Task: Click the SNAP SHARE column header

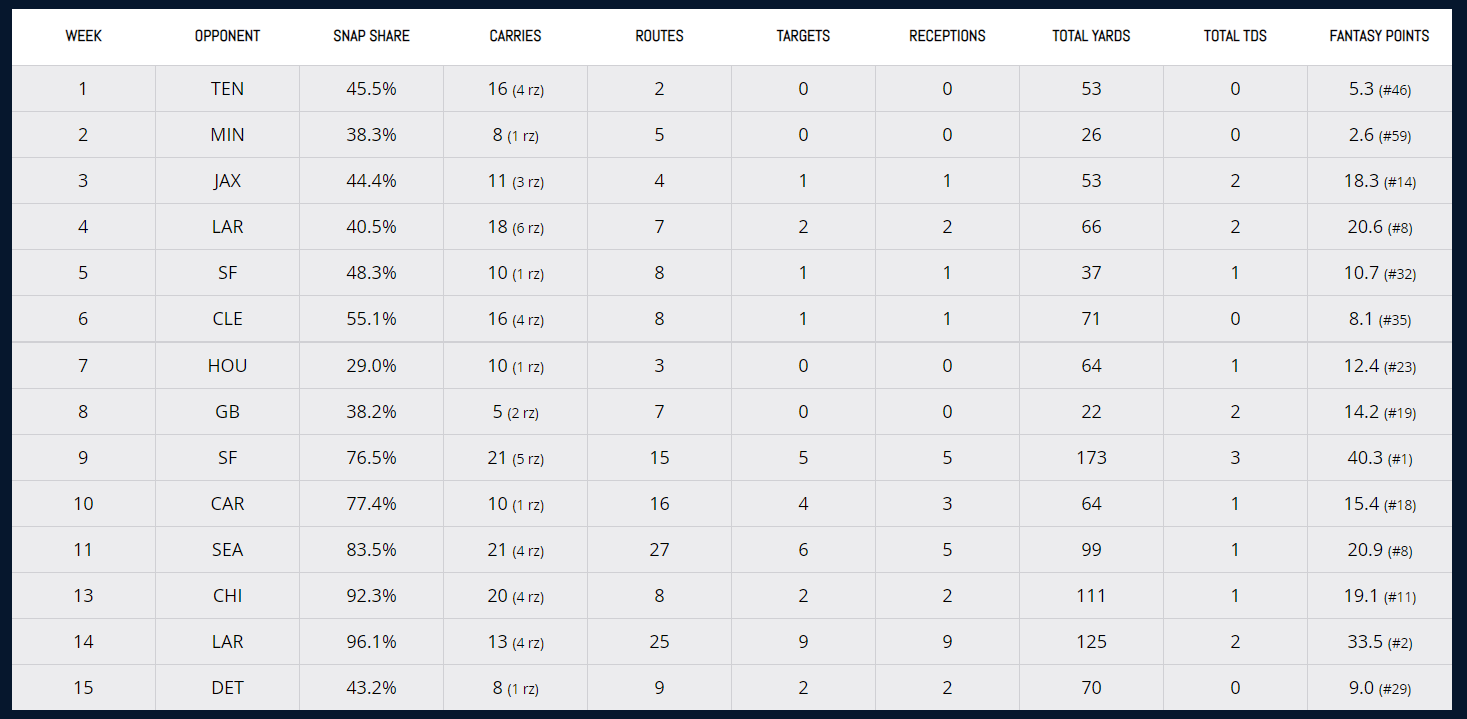Action: [x=371, y=36]
